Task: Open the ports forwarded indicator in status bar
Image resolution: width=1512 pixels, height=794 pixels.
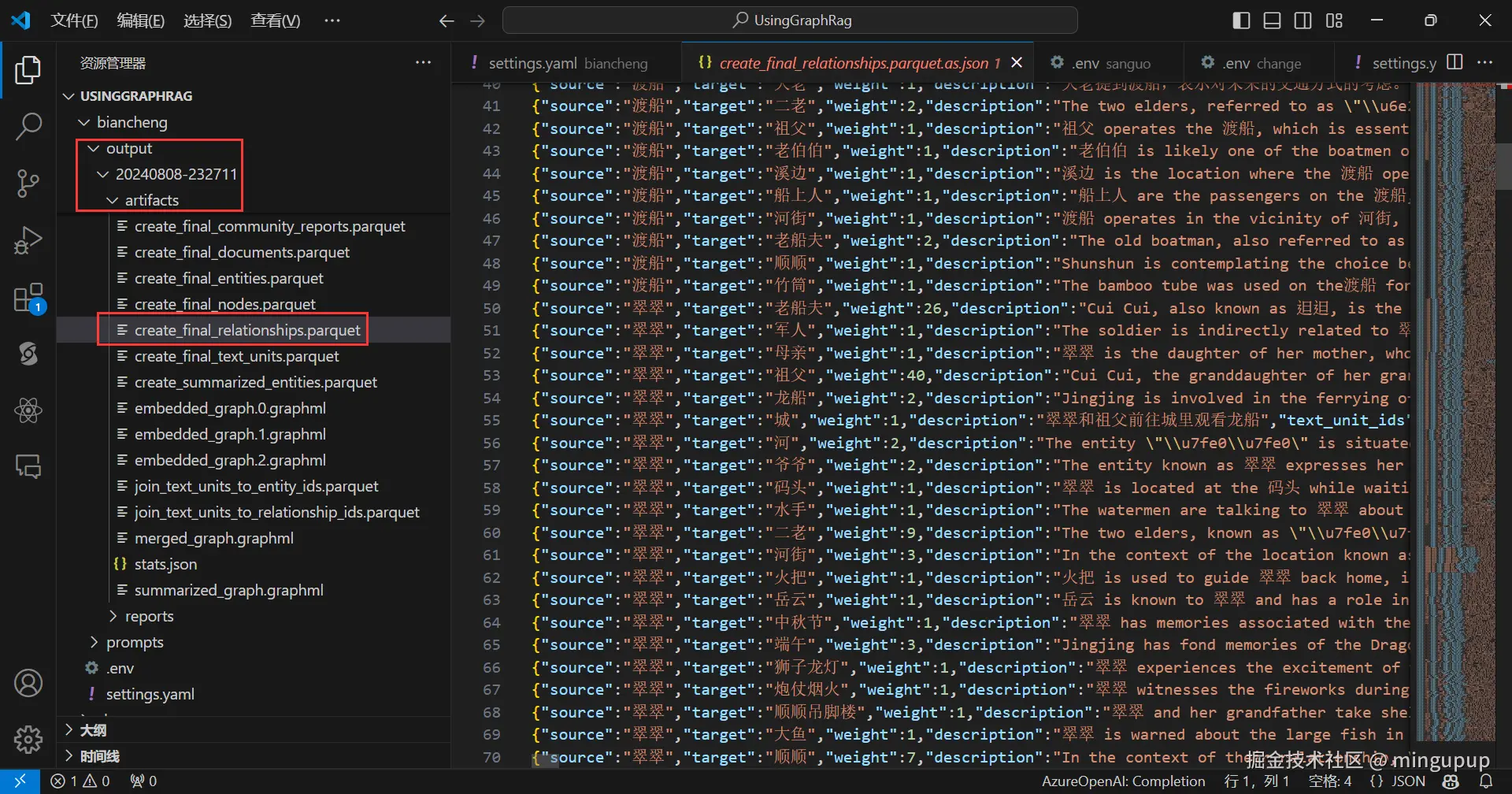Action: point(143,781)
